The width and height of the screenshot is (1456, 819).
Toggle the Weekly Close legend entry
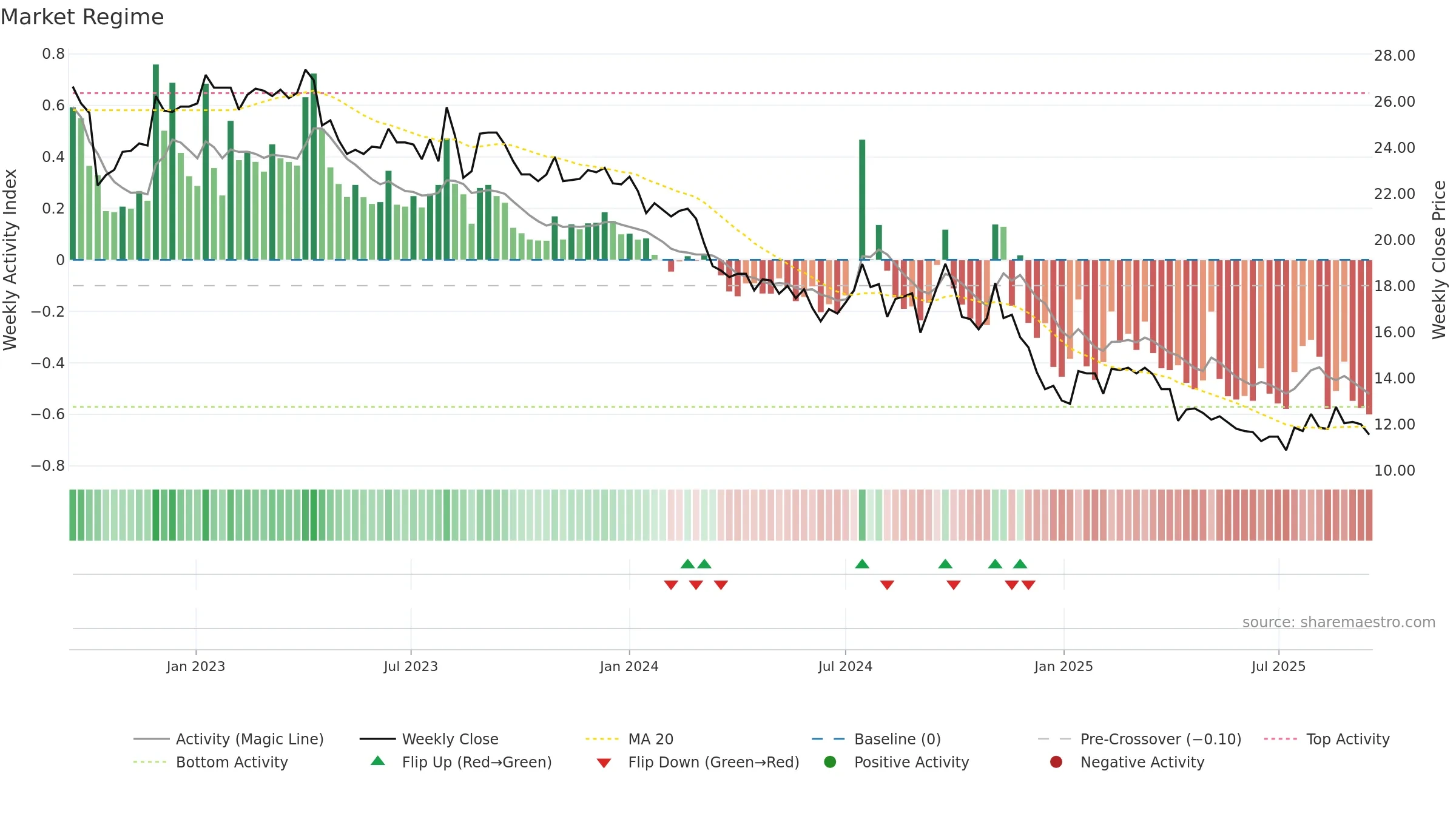click(x=429, y=739)
